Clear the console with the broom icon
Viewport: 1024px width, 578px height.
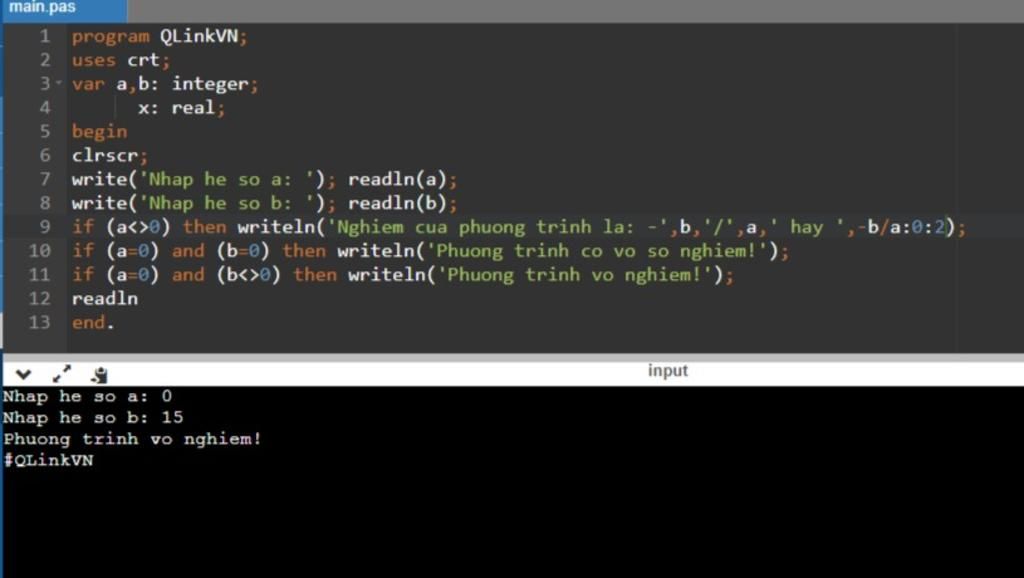(x=99, y=374)
